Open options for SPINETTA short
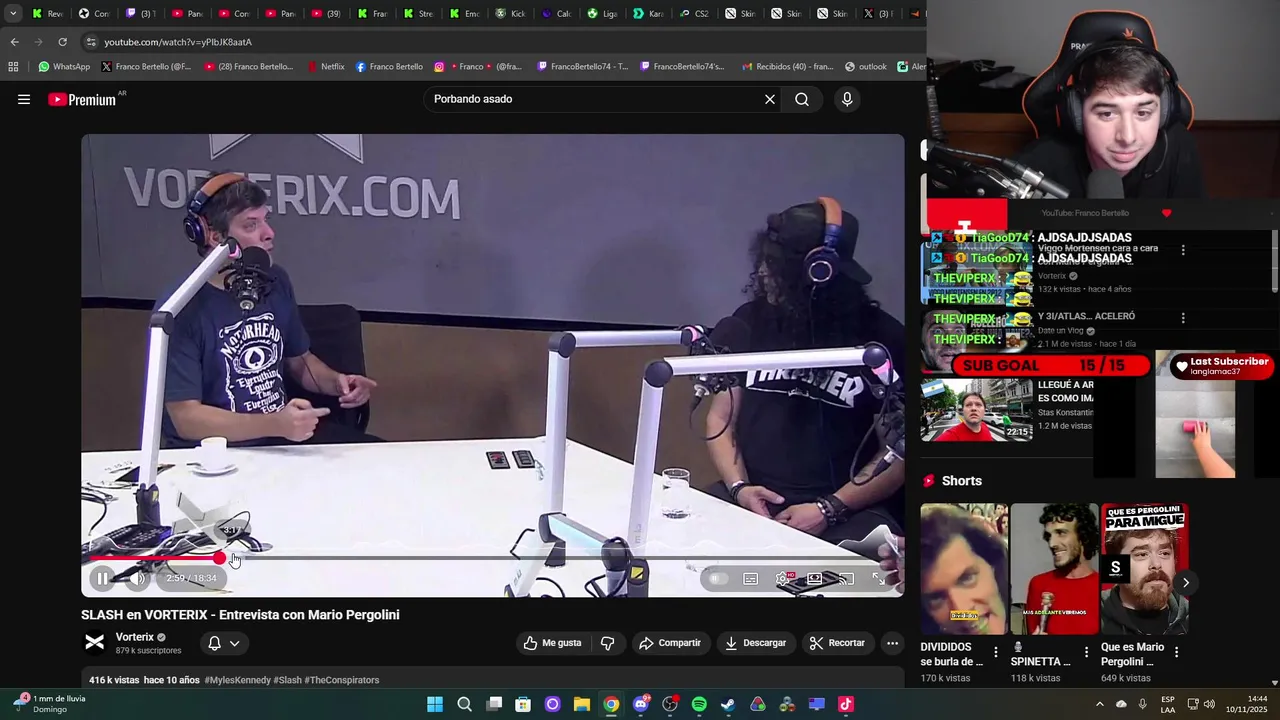The image size is (1280, 720). tap(1086, 653)
